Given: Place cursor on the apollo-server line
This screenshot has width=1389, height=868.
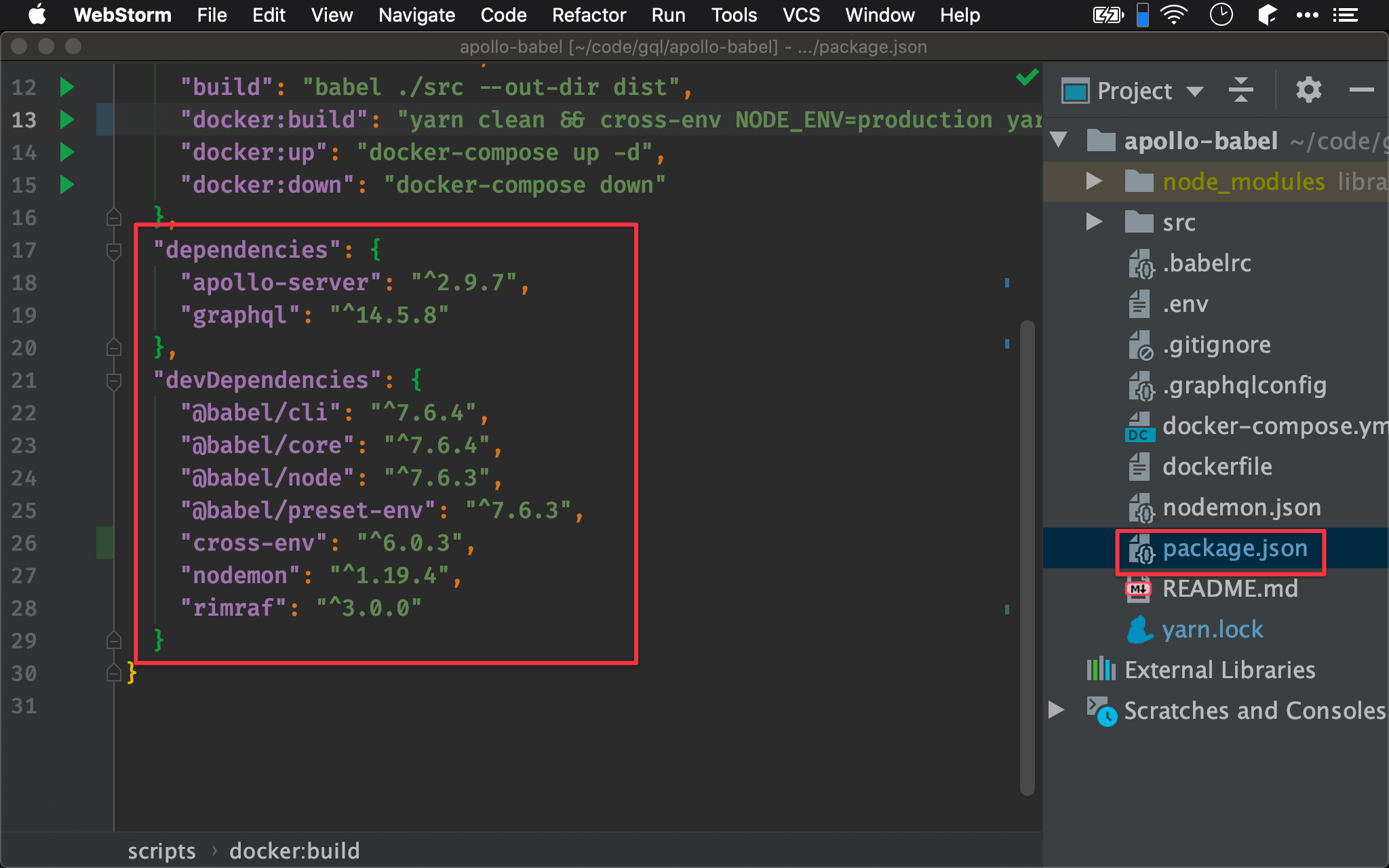Looking at the screenshot, I should click(x=354, y=282).
